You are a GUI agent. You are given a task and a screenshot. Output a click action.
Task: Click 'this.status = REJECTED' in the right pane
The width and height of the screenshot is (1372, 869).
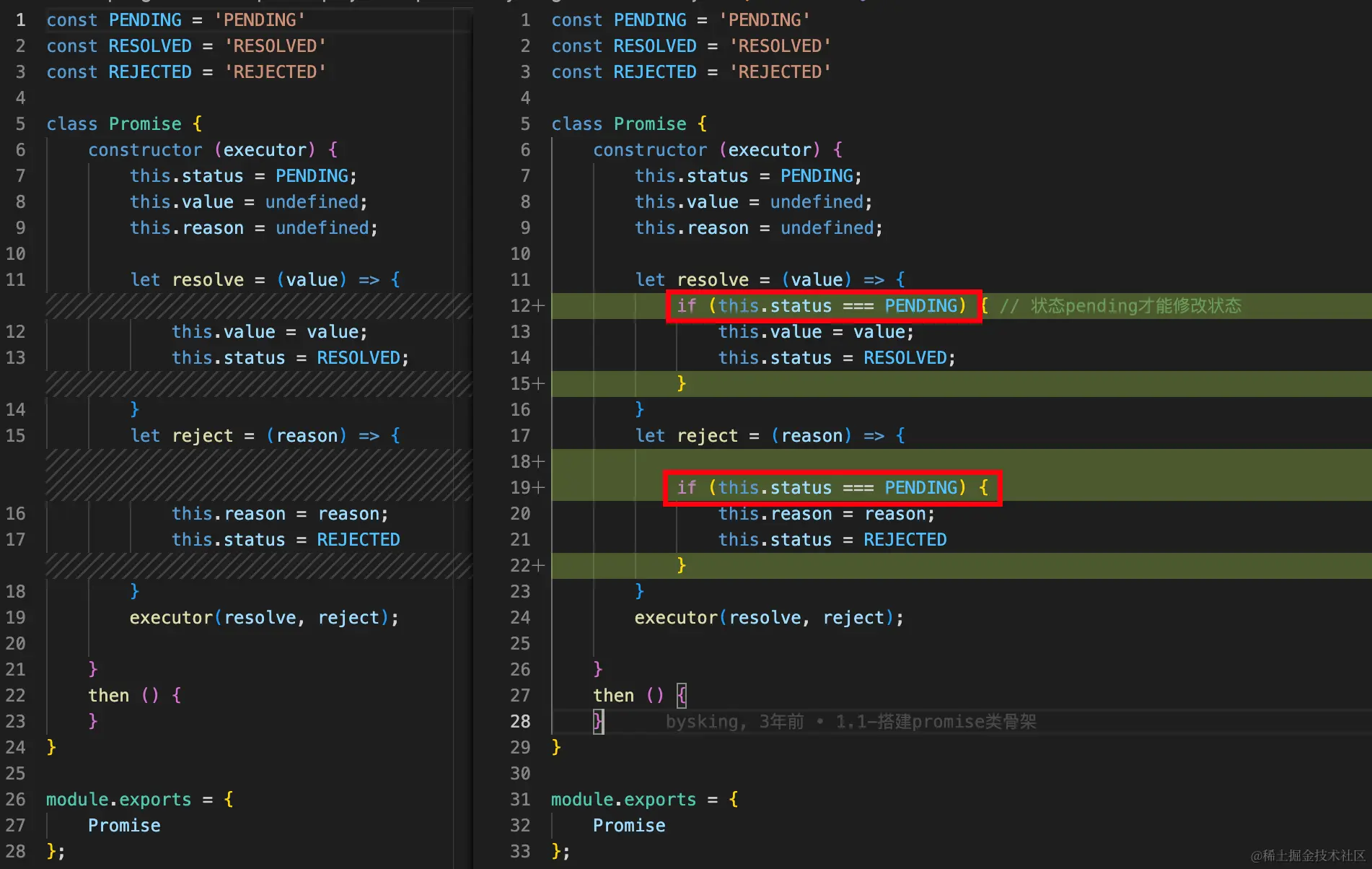click(832, 540)
